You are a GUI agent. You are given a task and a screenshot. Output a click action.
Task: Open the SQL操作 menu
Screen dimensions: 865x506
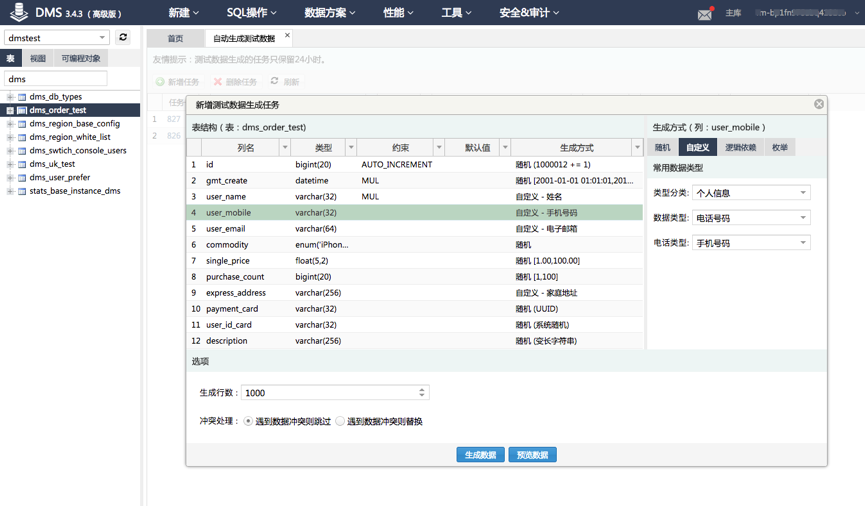click(252, 12)
